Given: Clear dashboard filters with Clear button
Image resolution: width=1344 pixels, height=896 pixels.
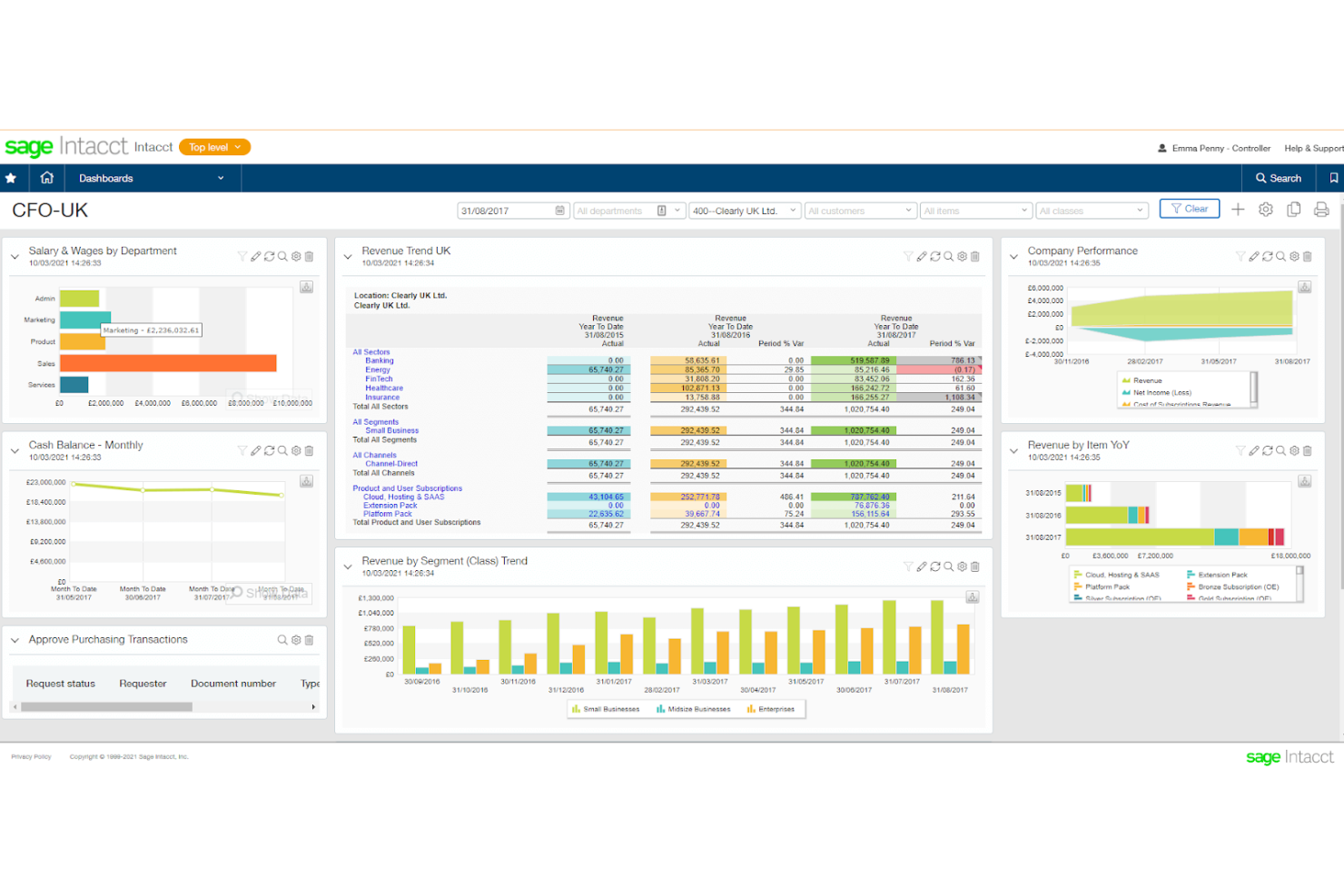Looking at the screenshot, I should coord(1189,209).
